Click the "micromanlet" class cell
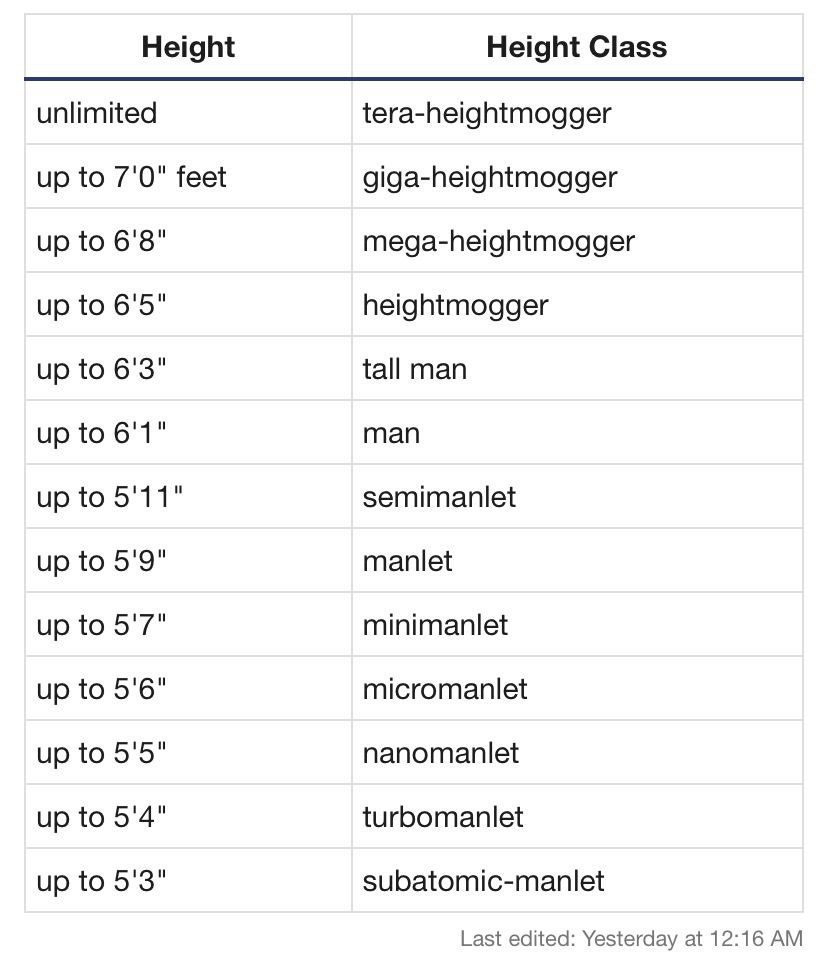 coord(446,689)
